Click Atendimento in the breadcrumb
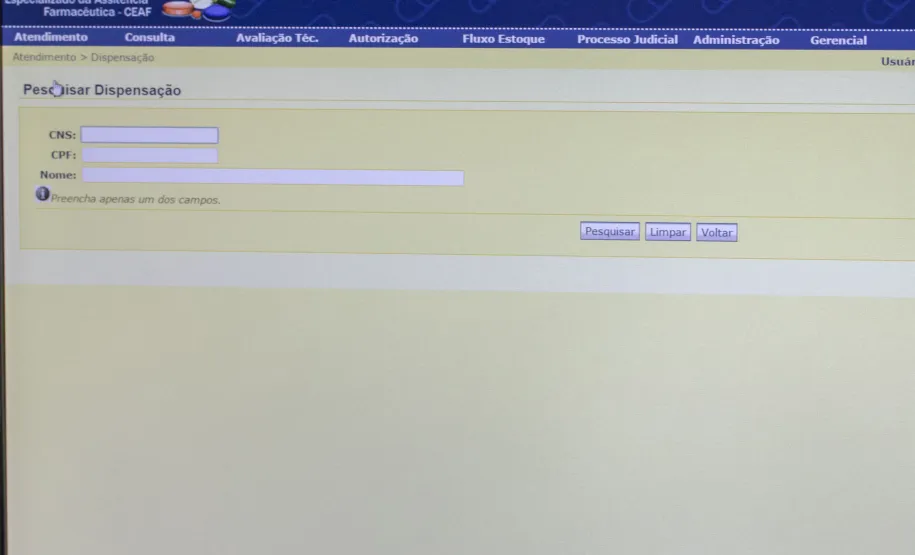The image size is (915, 555). coord(44,57)
